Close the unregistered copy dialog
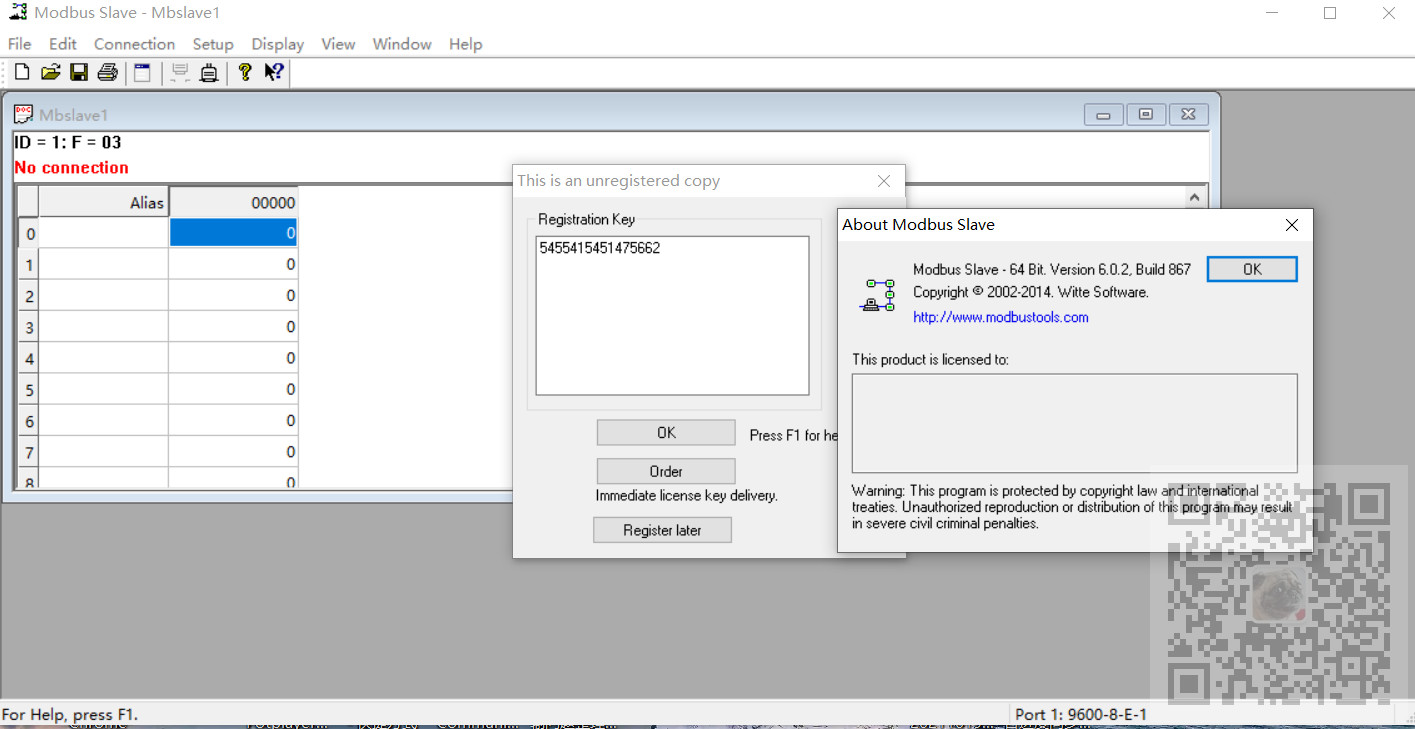Screen dimensions: 1415x729 coord(884,181)
